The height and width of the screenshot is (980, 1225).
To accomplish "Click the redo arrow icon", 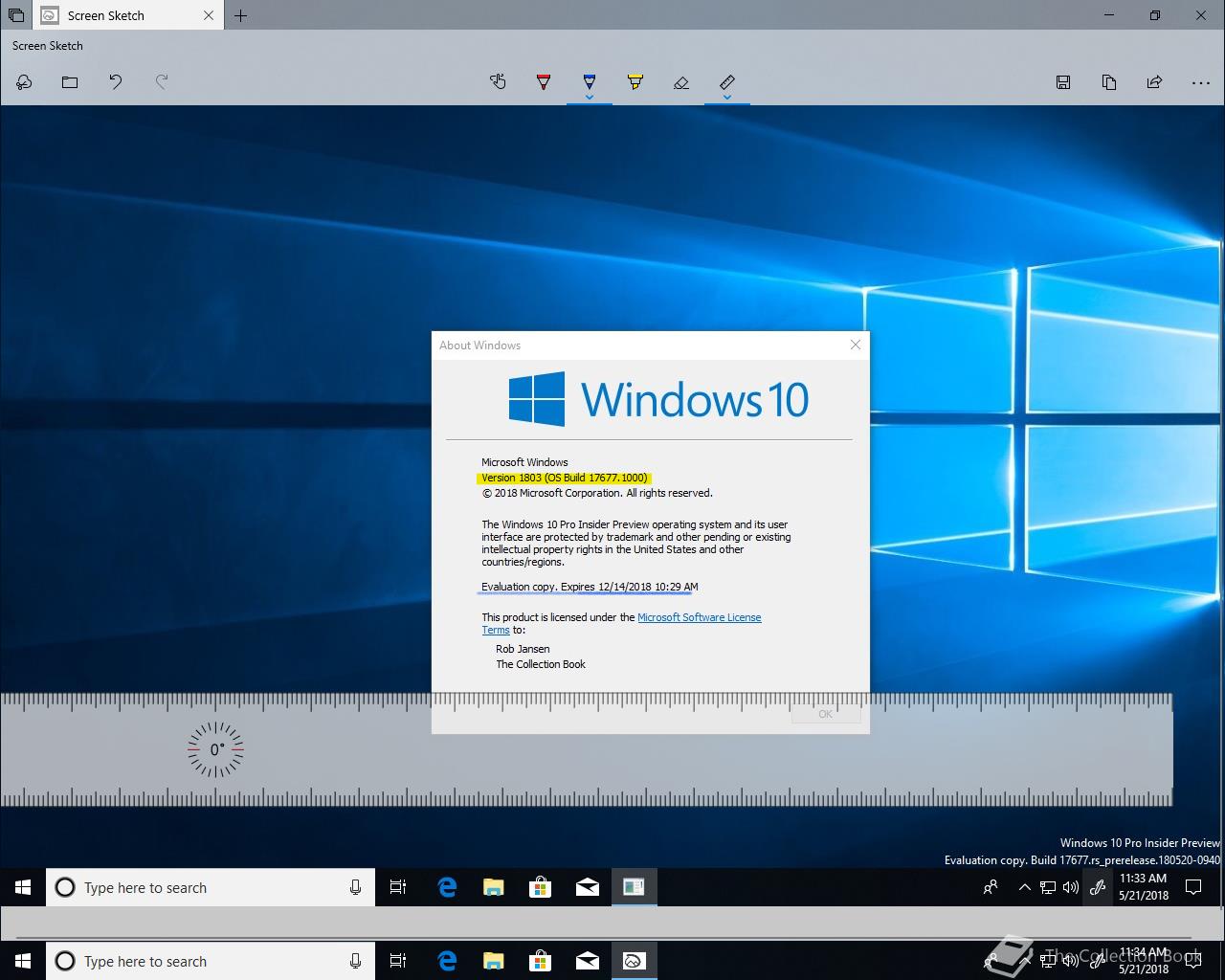I will pyautogui.click(x=162, y=82).
